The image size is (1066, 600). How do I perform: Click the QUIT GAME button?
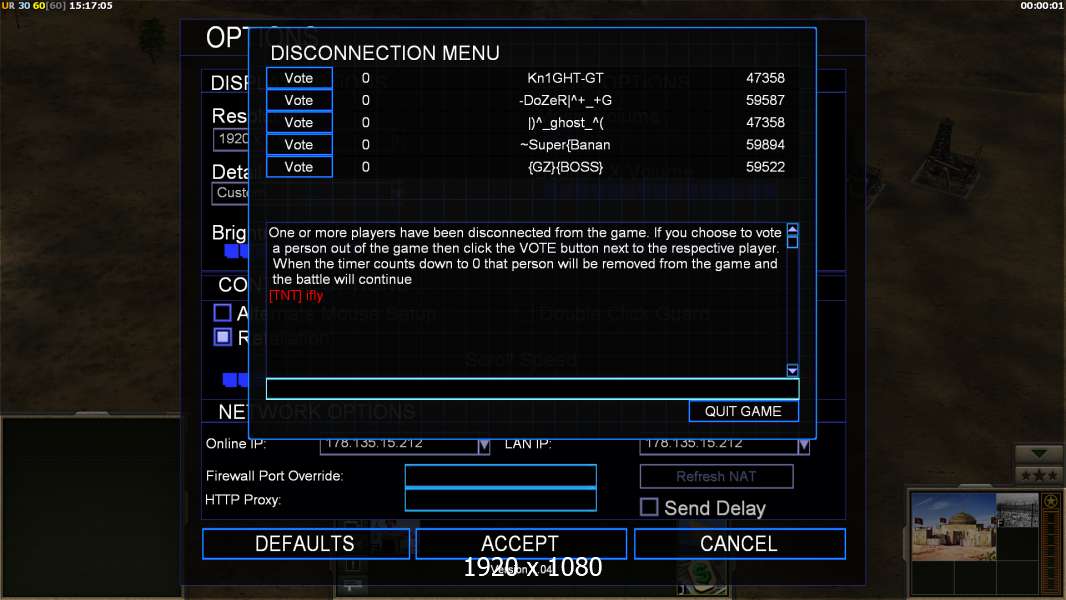click(743, 411)
